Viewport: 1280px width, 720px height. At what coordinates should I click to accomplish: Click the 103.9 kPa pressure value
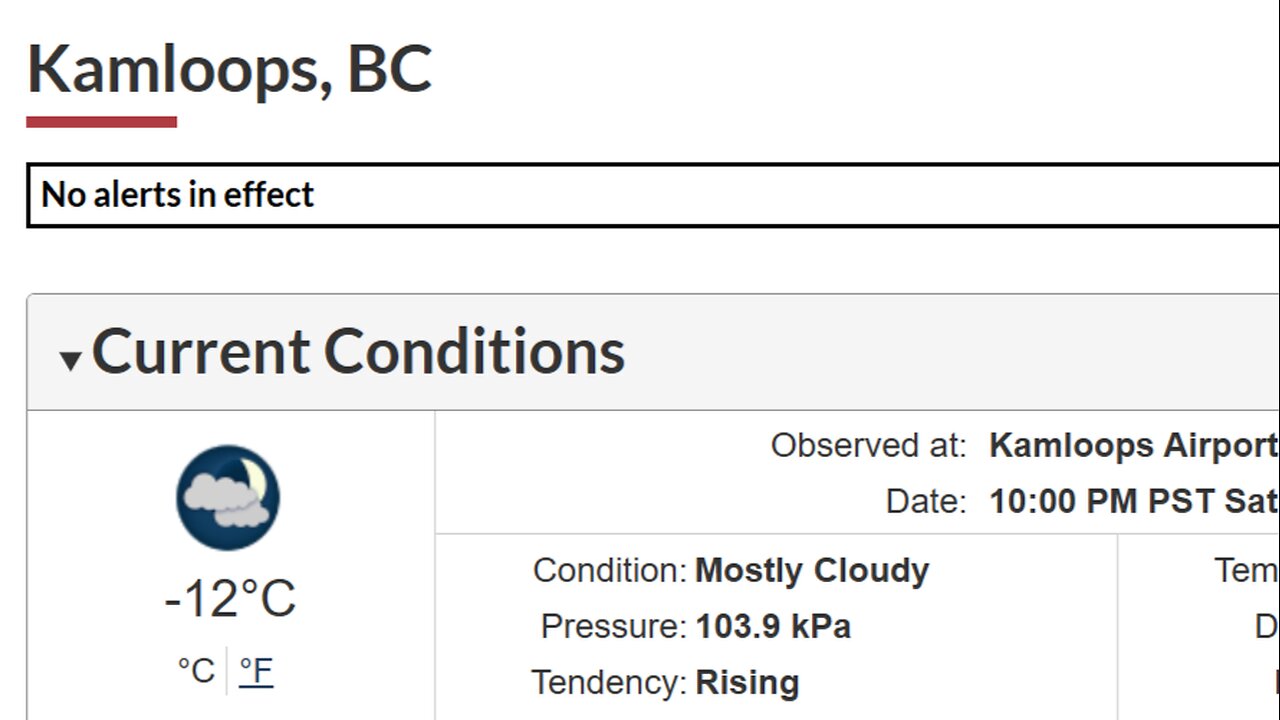point(773,627)
